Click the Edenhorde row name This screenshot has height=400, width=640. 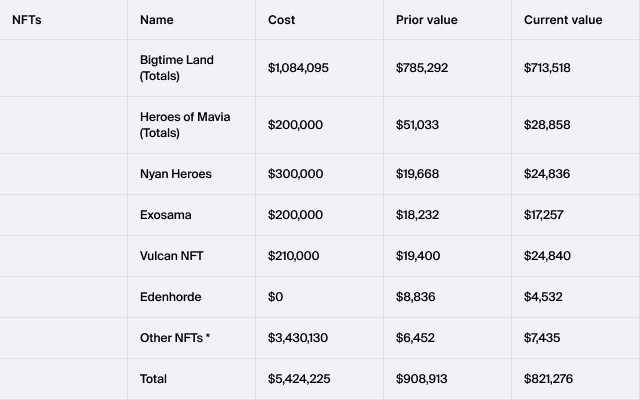click(x=169, y=297)
